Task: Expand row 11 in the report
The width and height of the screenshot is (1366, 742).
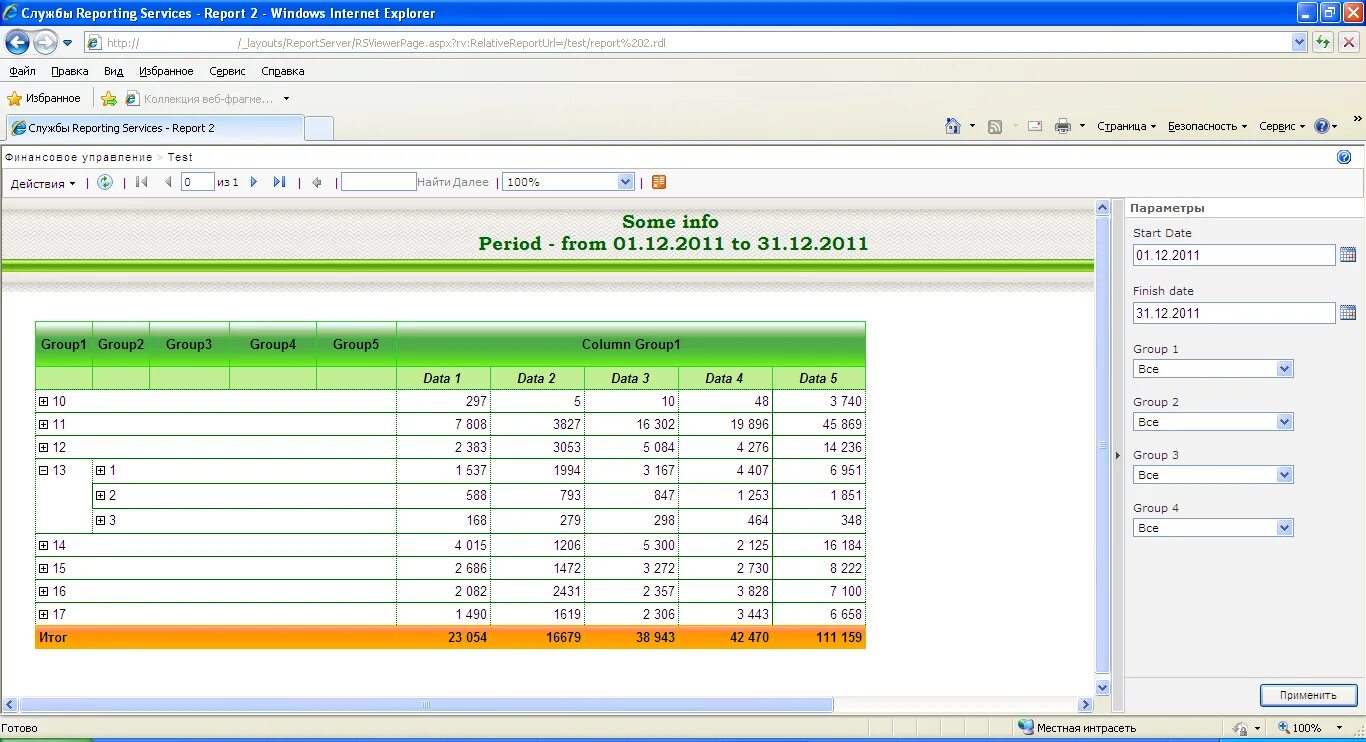Action: [x=43, y=424]
